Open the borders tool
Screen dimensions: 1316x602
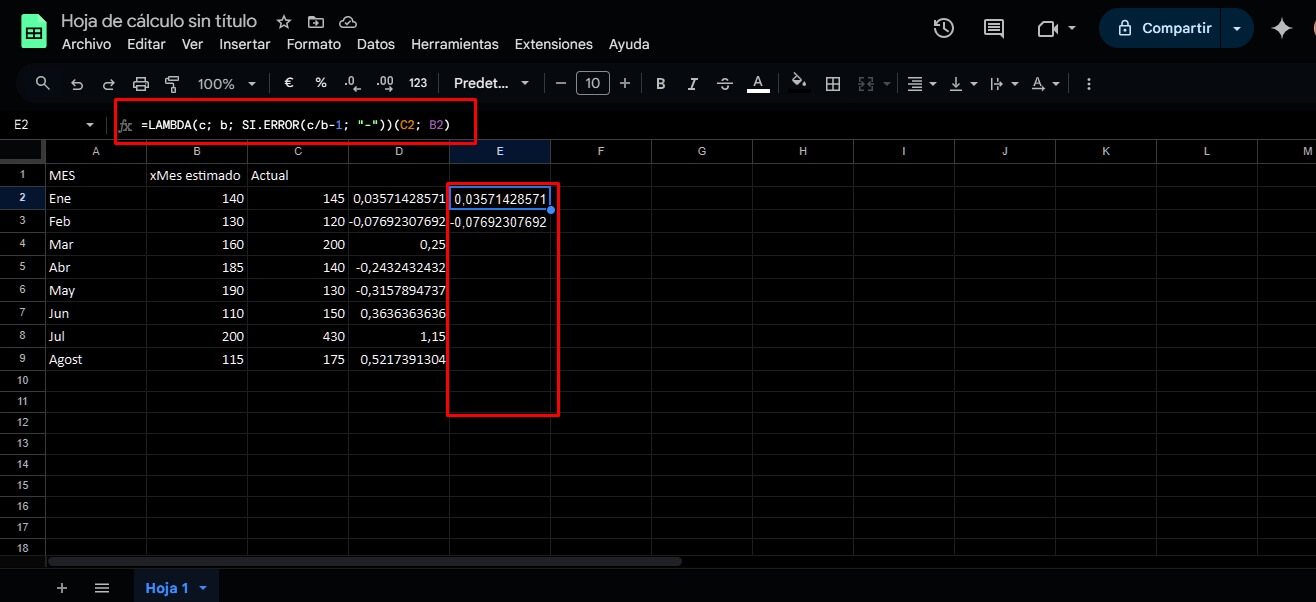[832, 84]
